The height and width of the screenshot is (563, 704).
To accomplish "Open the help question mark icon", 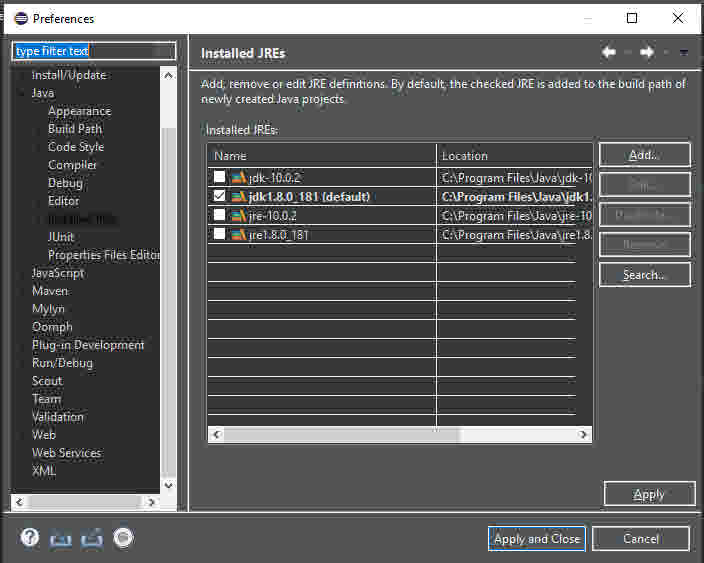I will click(x=30, y=537).
